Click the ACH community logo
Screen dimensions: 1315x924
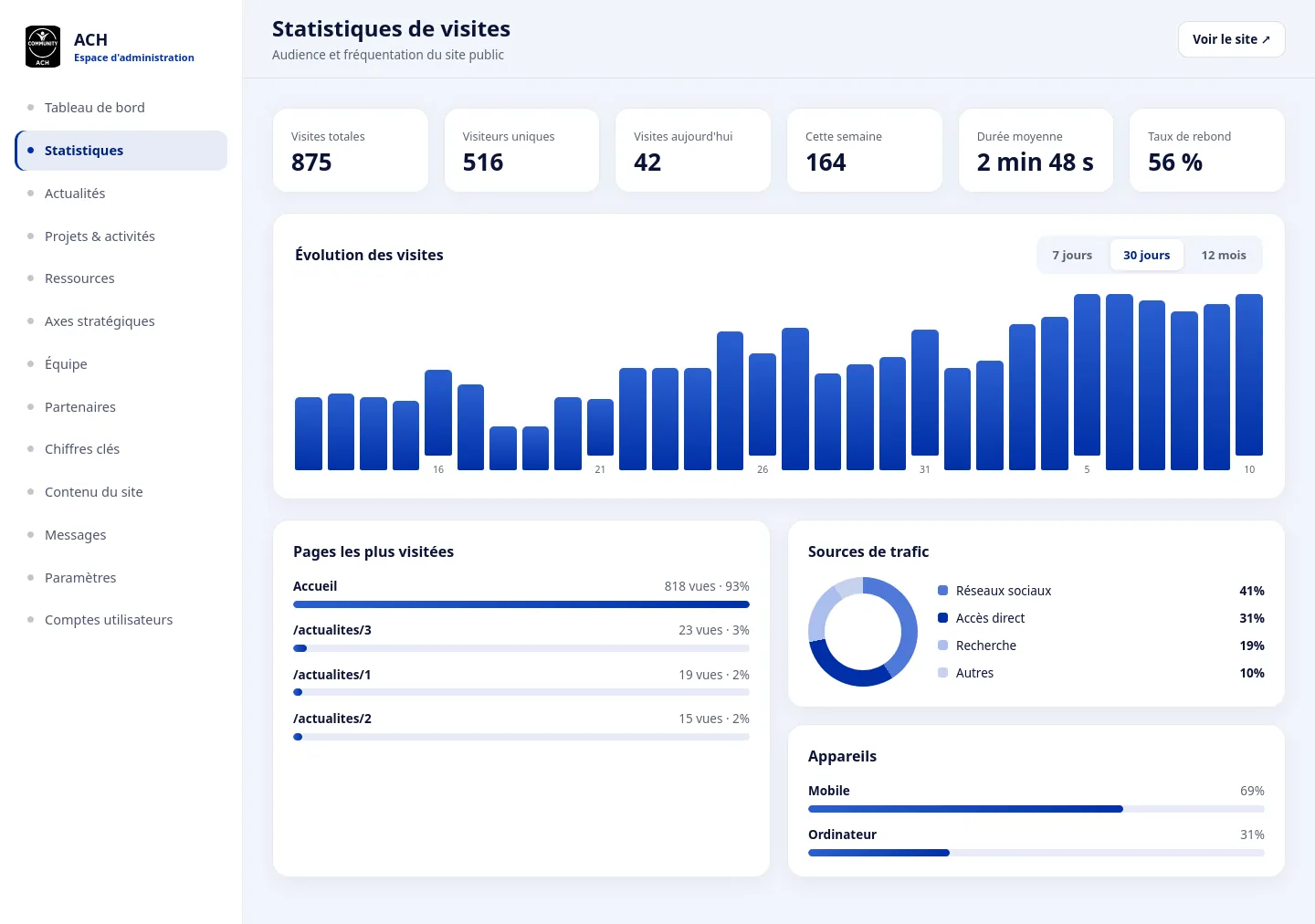point(43,47)
